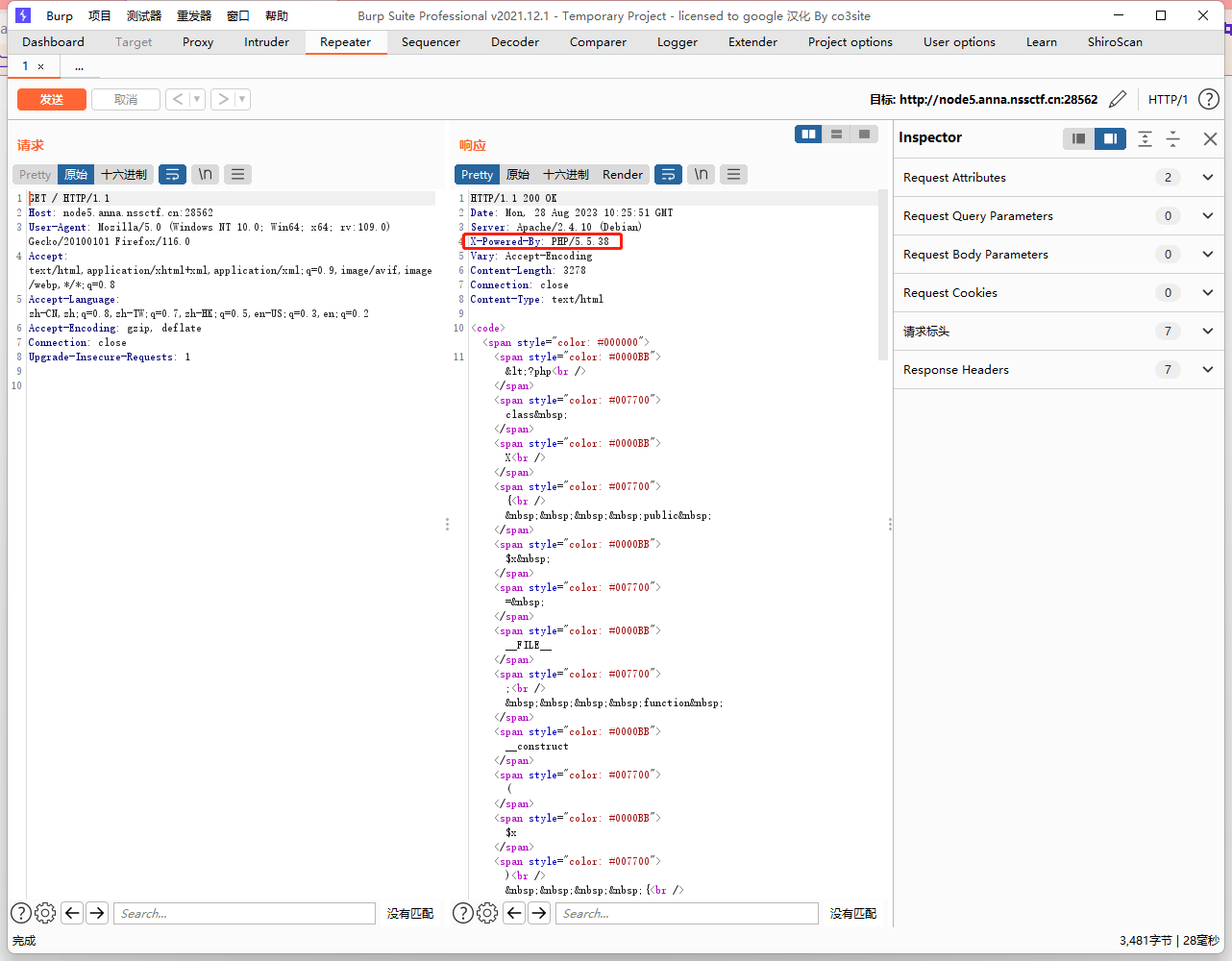Switch to the Learn tab
The height and width of the screenshot is (961, 1232).
click(x=1041, y=42)
